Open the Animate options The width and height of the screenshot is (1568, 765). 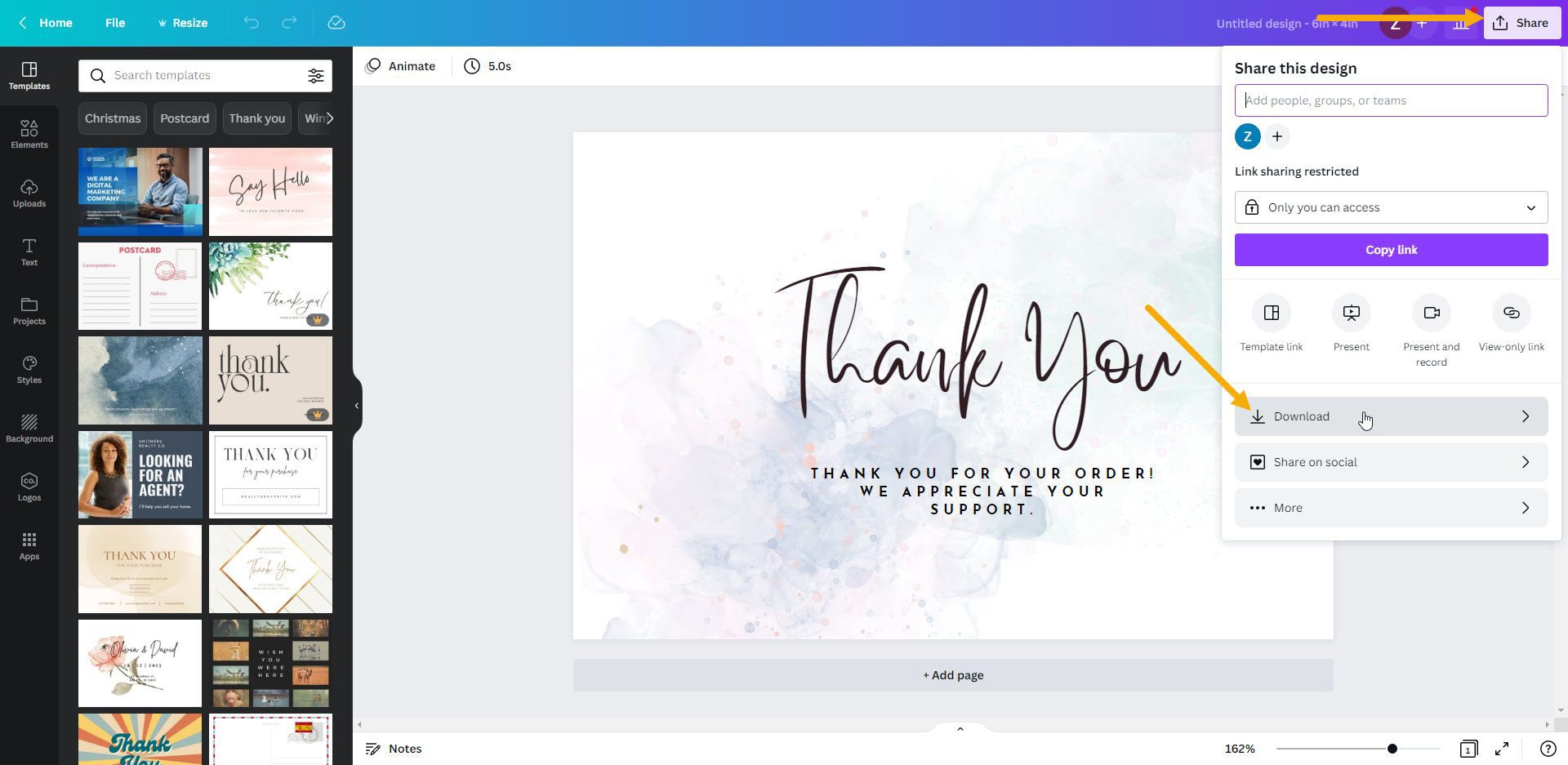(x=400, y=65)
